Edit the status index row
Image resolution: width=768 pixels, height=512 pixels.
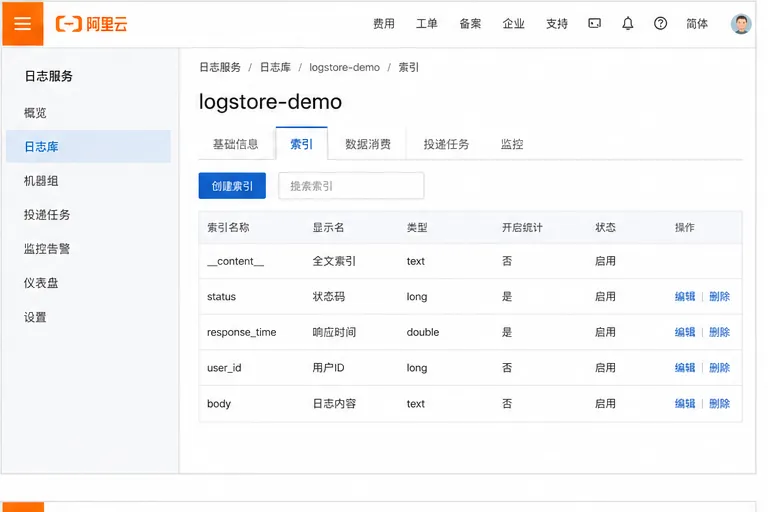pyautogui.click(x=685, y=296)
